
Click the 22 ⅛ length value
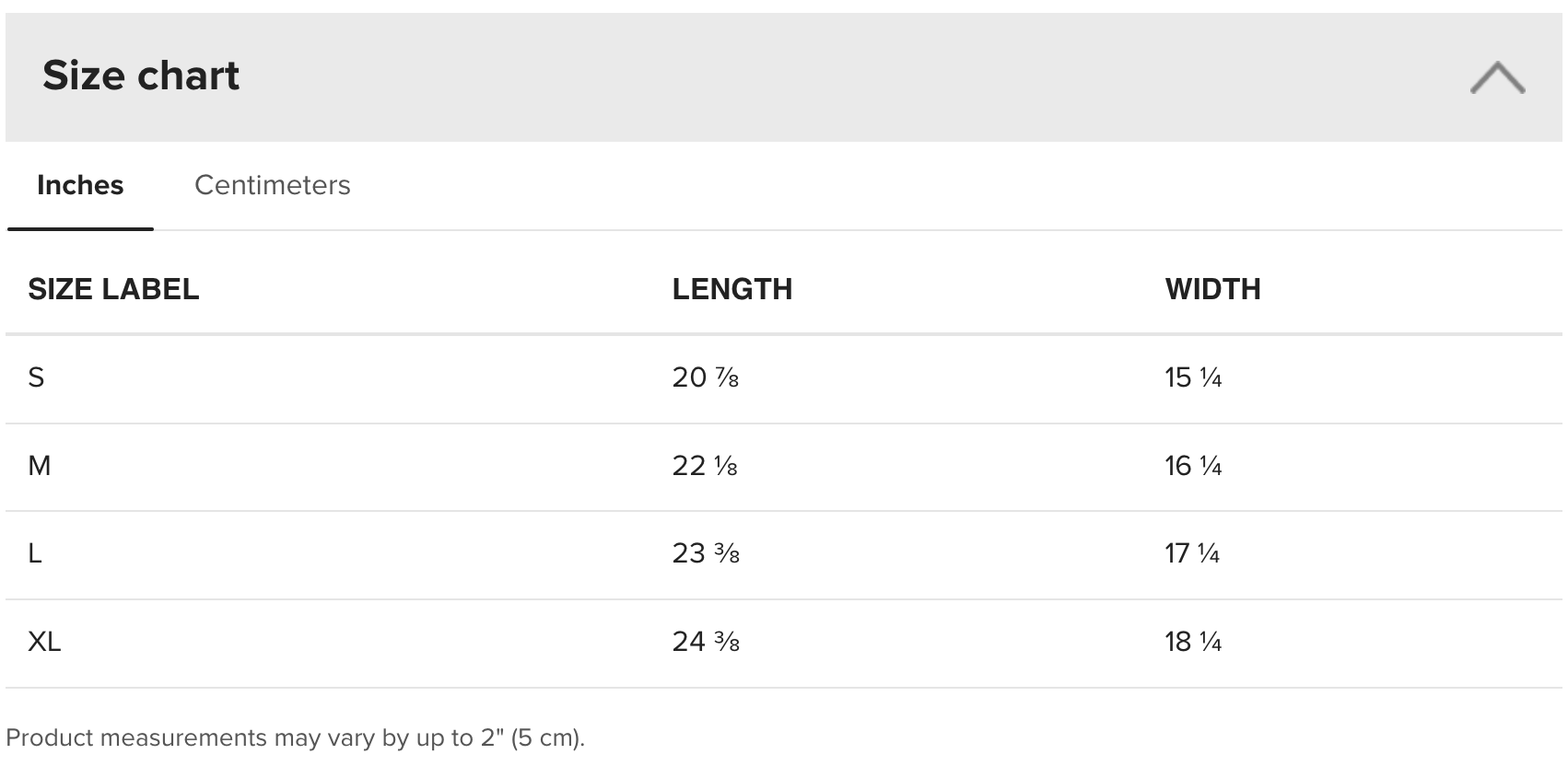pyautogui.click(x=705, y=466)
